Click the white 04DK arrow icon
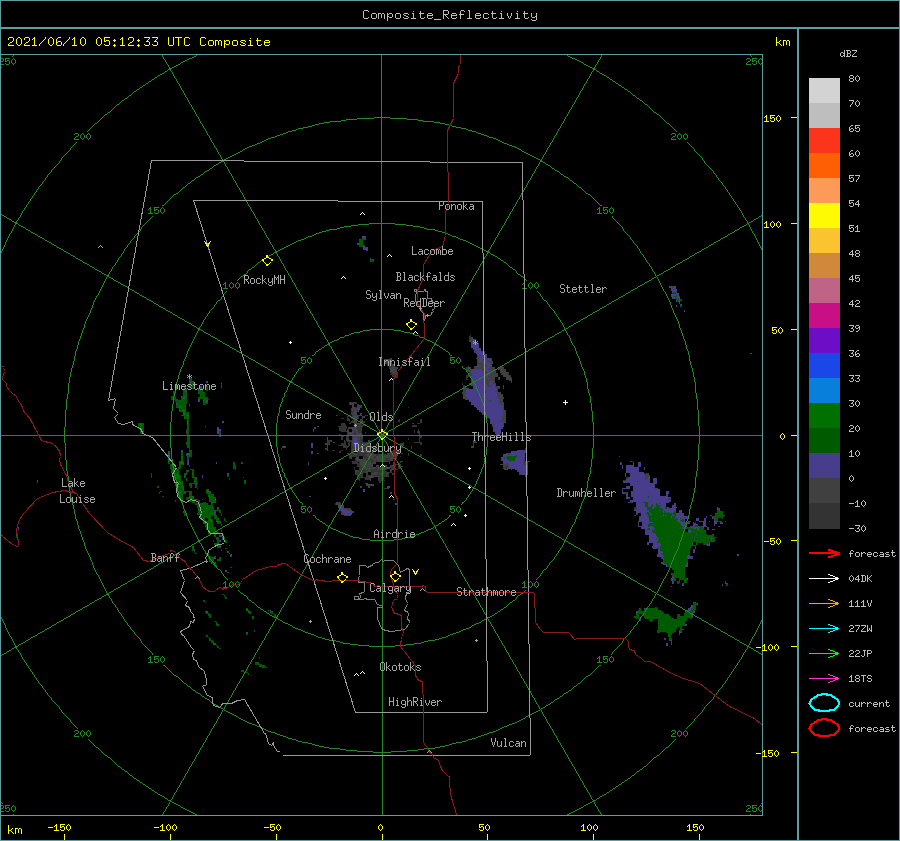The width and height of the screenshot is (900, 841). 824,579
